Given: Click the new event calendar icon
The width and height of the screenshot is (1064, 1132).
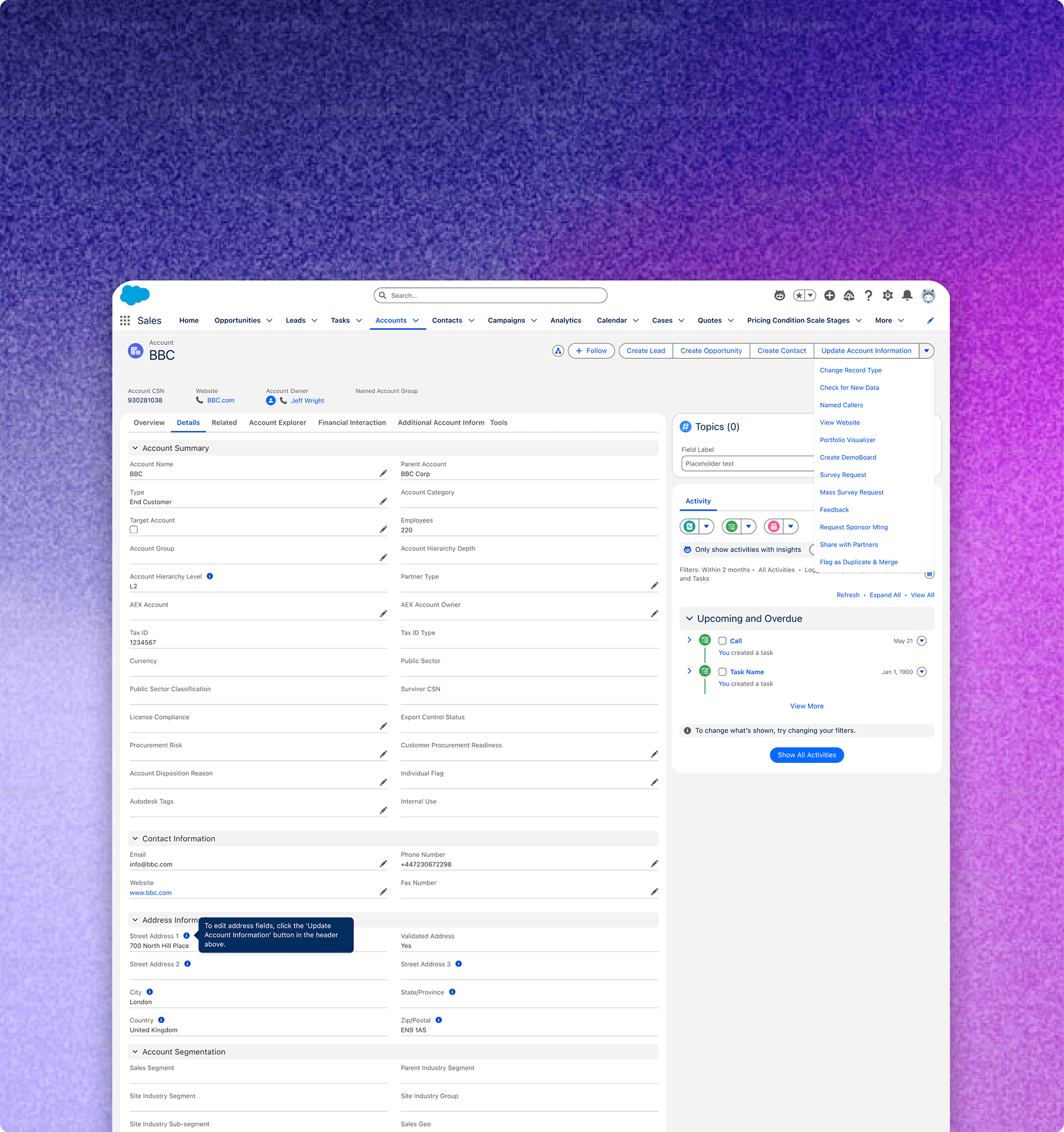Looking at the screenshot, I should (x=774, y=526).
